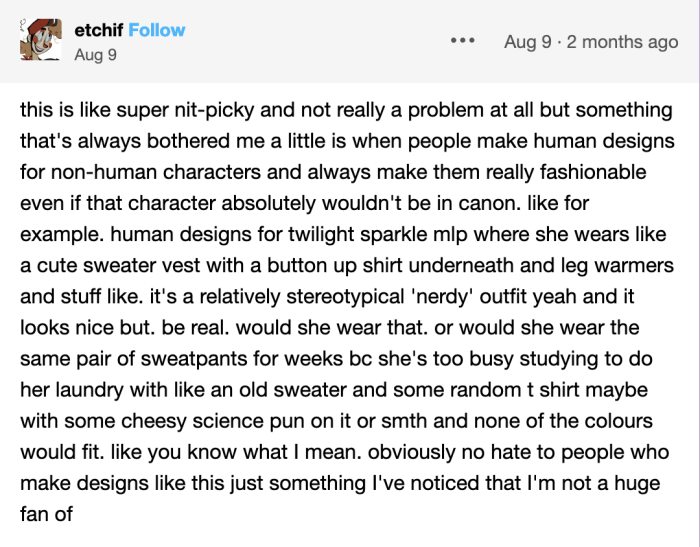Follow the etchif blog

pyautogui.click(x=157, y=30)
